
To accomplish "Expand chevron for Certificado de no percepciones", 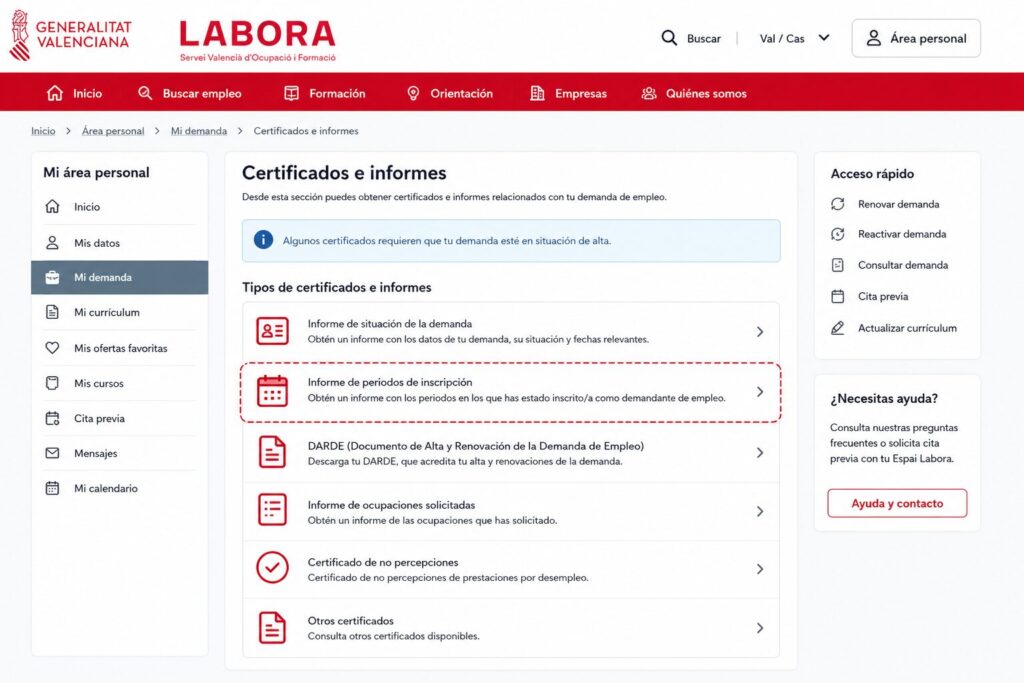I will pyautogui.click(x=760, y=569).
